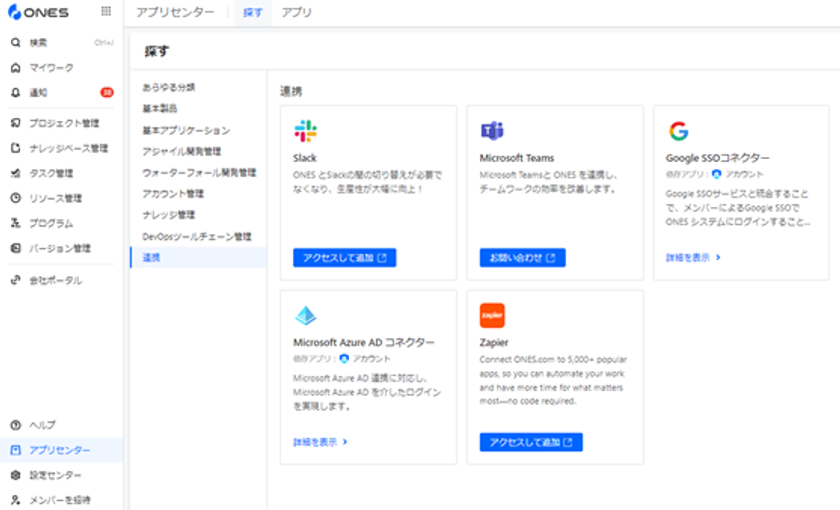Switch to the アプリ tab

click(296, 12)
